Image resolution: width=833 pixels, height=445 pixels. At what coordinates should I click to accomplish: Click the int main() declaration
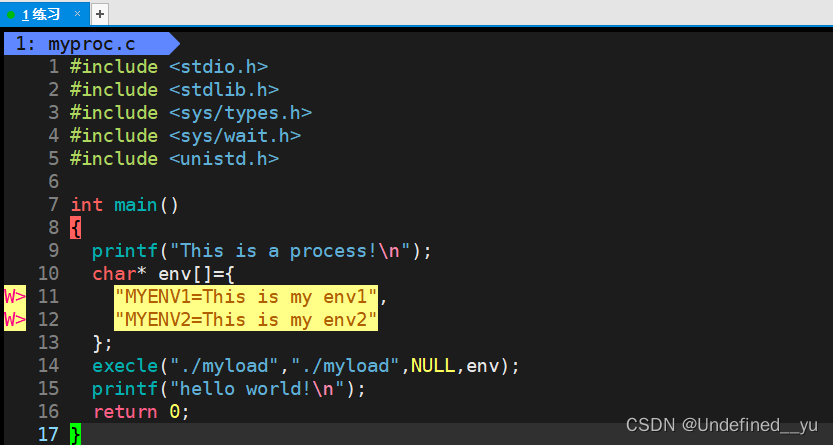click(x=125, y=205)
